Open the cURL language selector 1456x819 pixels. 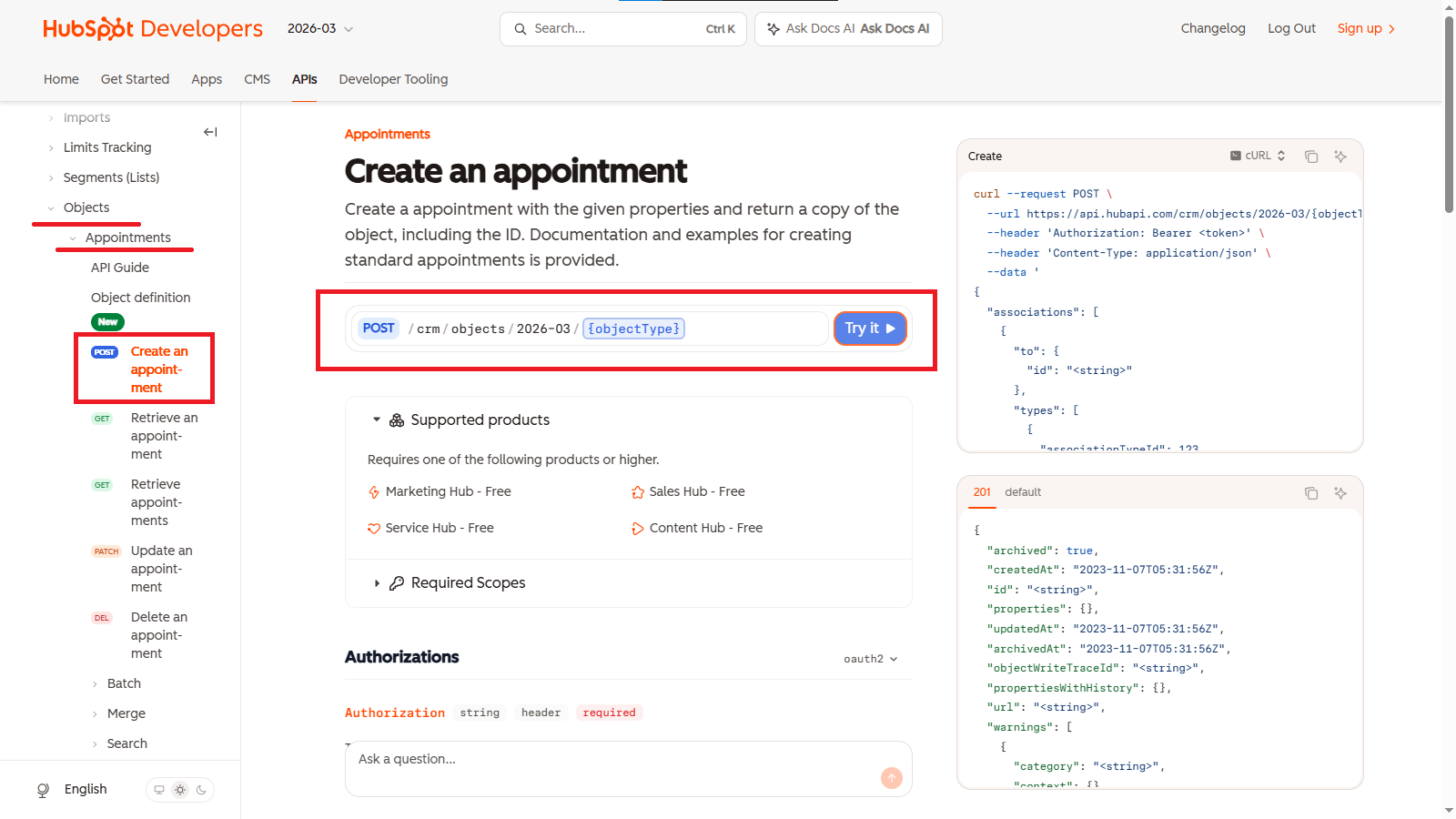(x=1258, y=156)
